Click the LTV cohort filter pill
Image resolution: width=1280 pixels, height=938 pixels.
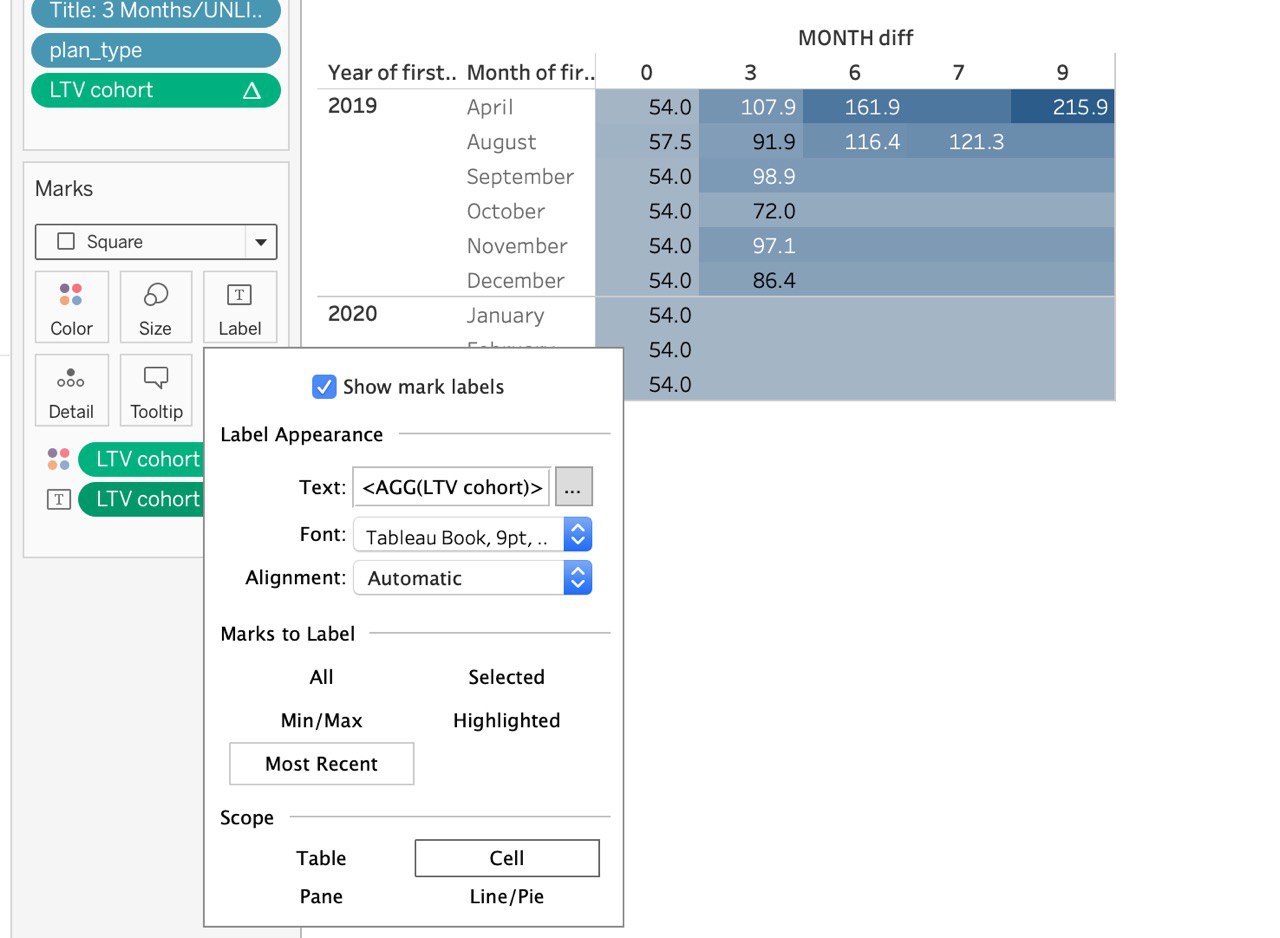156,90
